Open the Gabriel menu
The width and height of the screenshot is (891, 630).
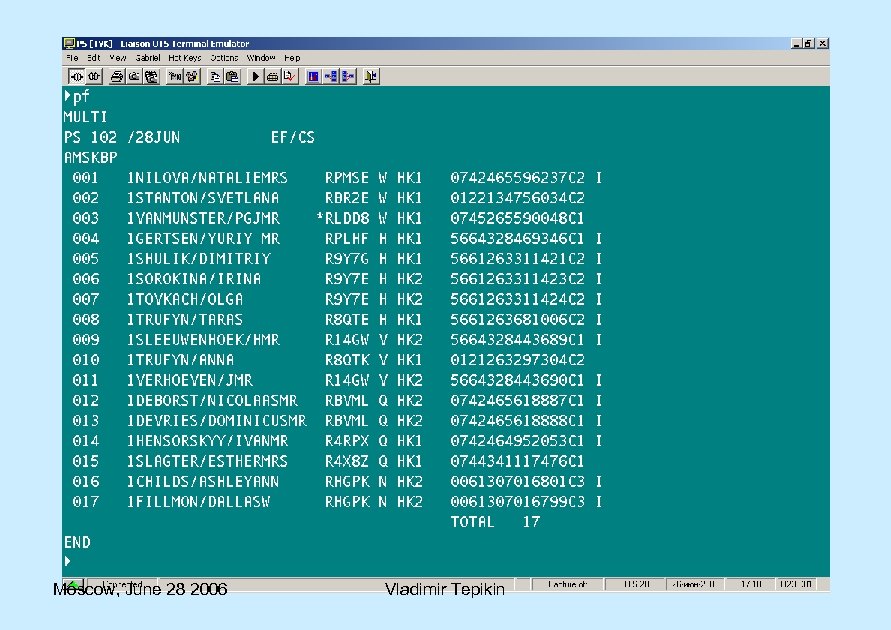pos(148,58)
